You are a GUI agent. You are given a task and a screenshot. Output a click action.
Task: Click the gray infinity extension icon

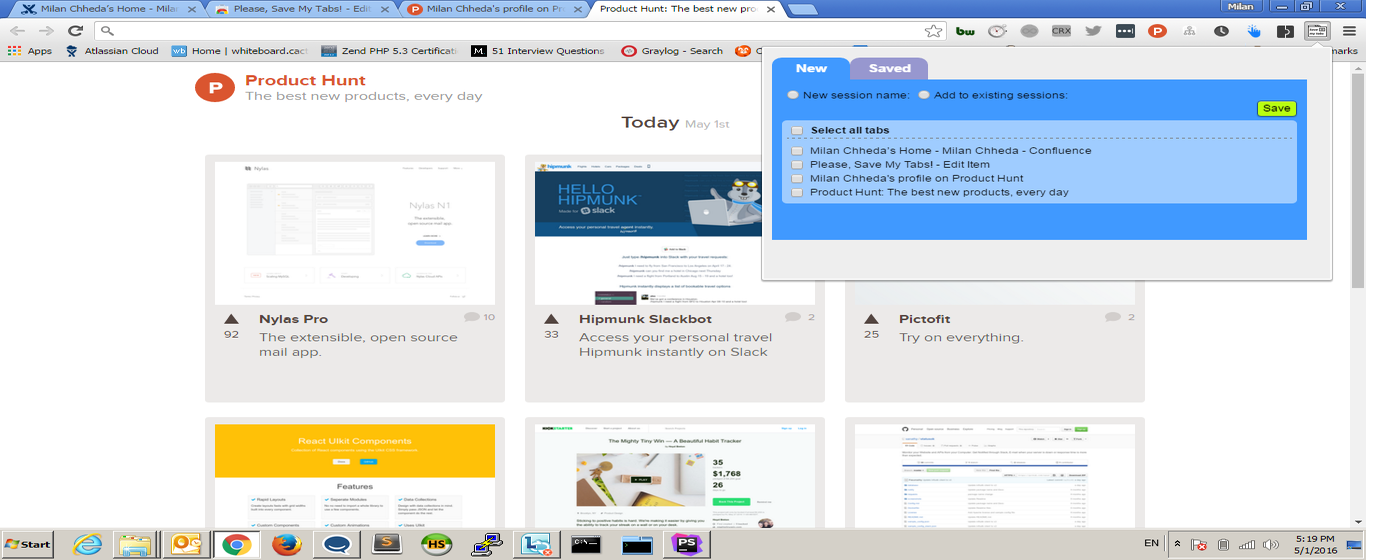click(x=1029, y=31)
